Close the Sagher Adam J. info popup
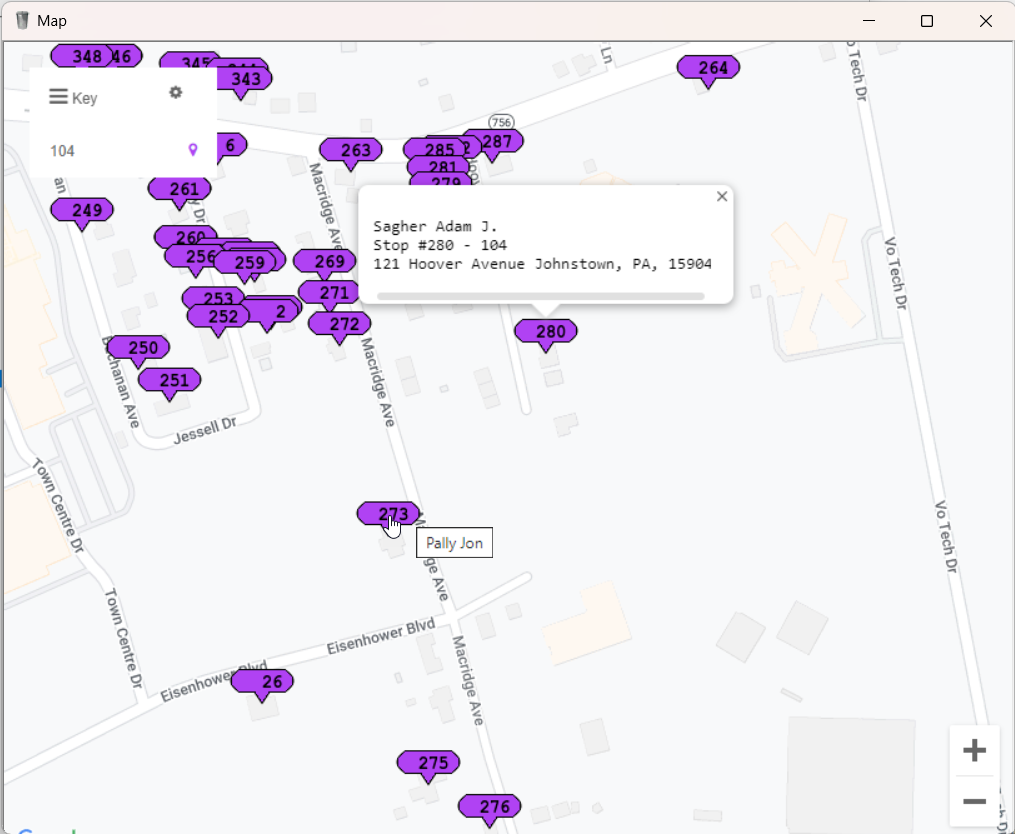The height and width of the screenshot is (834, 1015). 722,196
